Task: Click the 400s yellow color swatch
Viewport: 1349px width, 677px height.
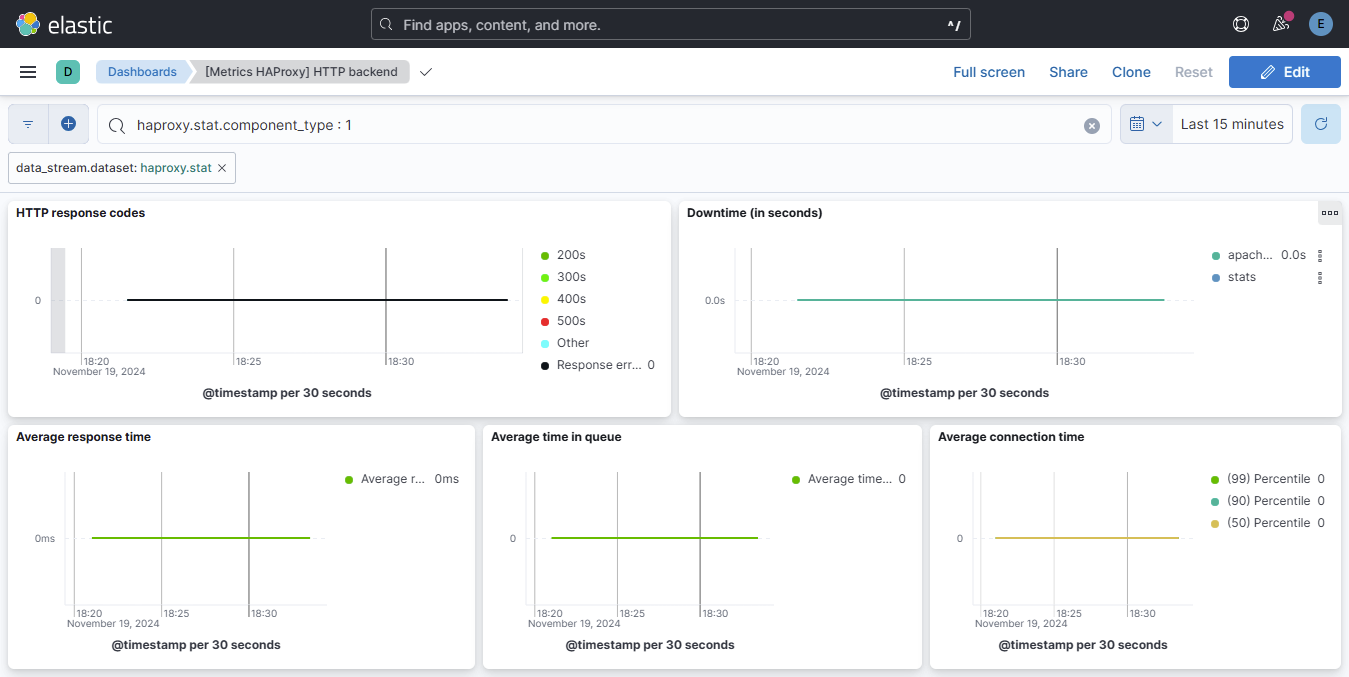Action: 545,299
